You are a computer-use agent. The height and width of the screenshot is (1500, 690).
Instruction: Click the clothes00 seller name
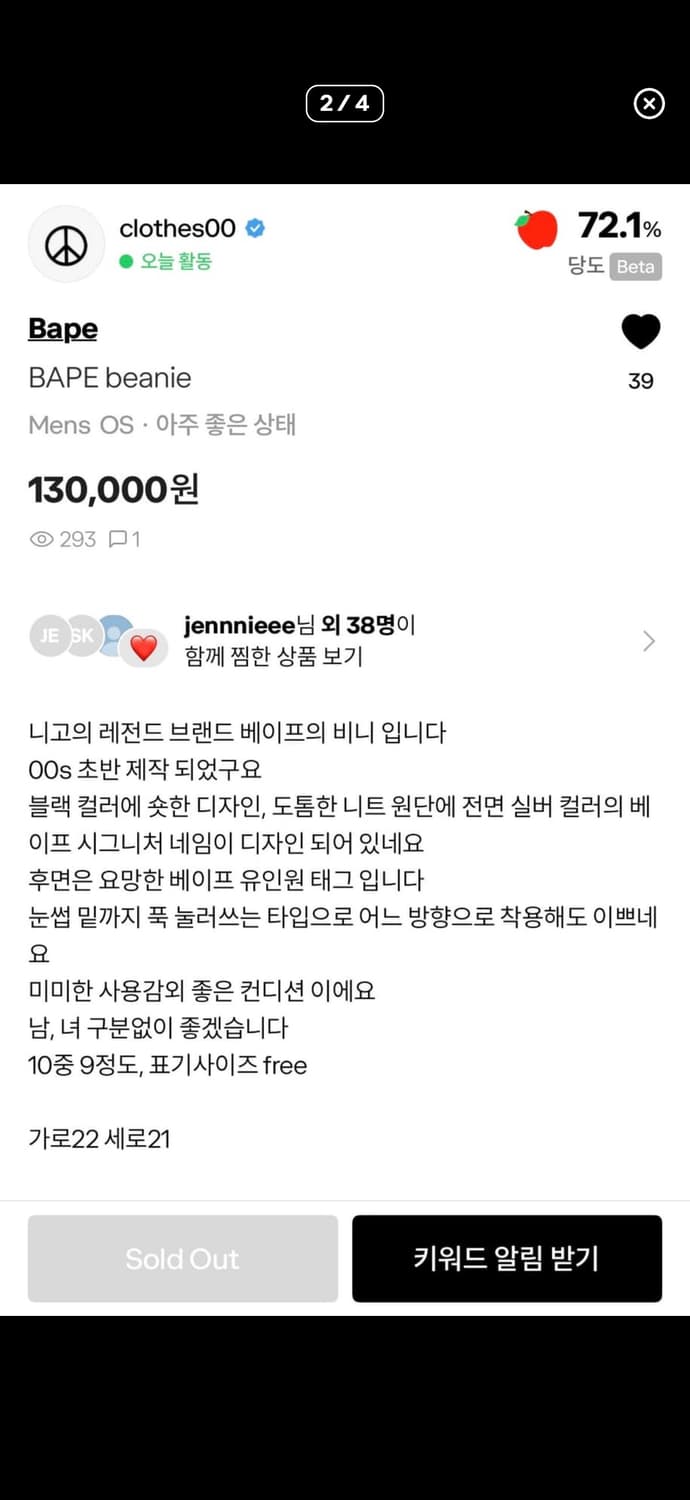tap(177, 228)
